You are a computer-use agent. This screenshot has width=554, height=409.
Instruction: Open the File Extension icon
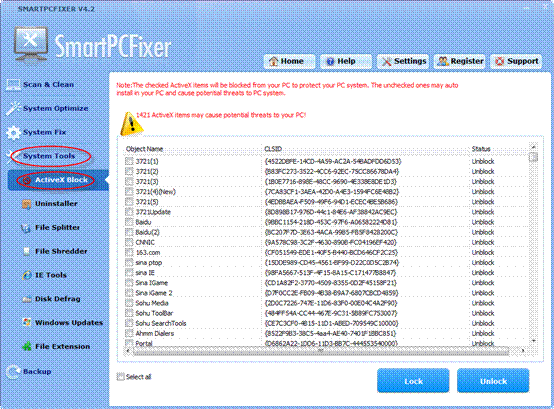tap(27, 346)
